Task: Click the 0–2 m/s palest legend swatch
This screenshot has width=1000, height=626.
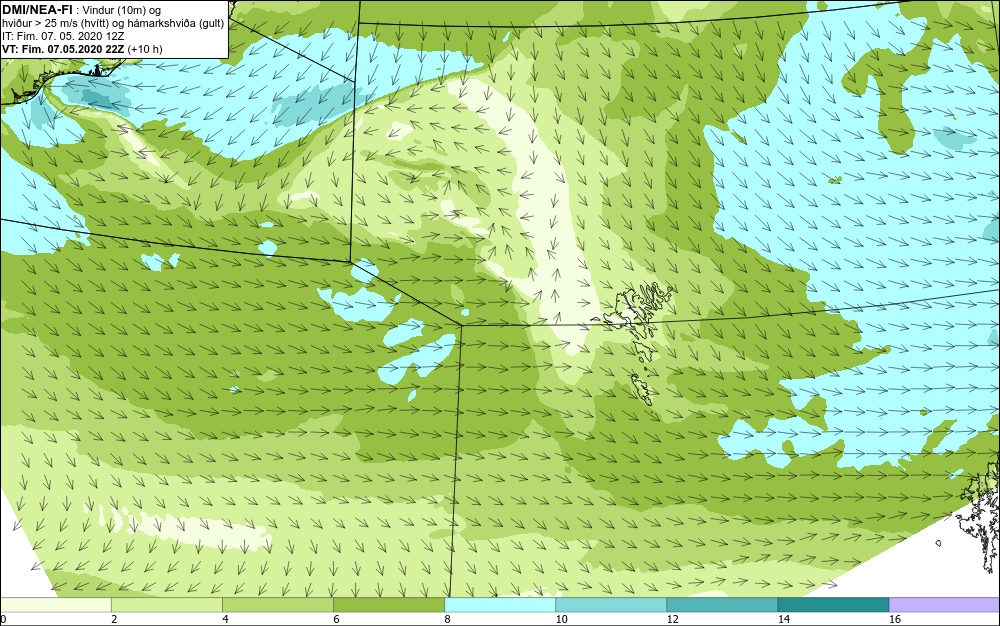Action: point(55,605)
